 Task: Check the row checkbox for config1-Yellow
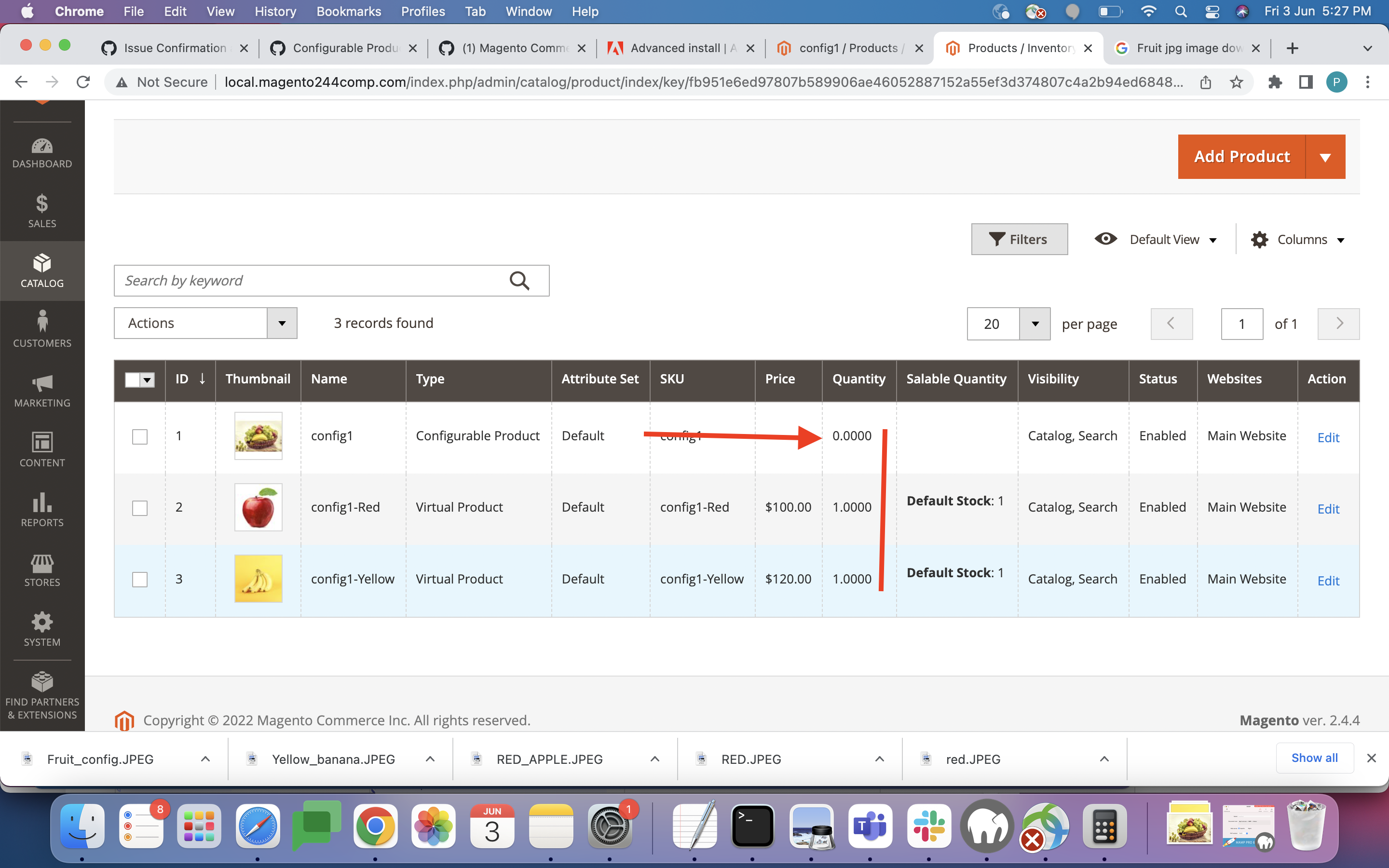pos(140,579)
